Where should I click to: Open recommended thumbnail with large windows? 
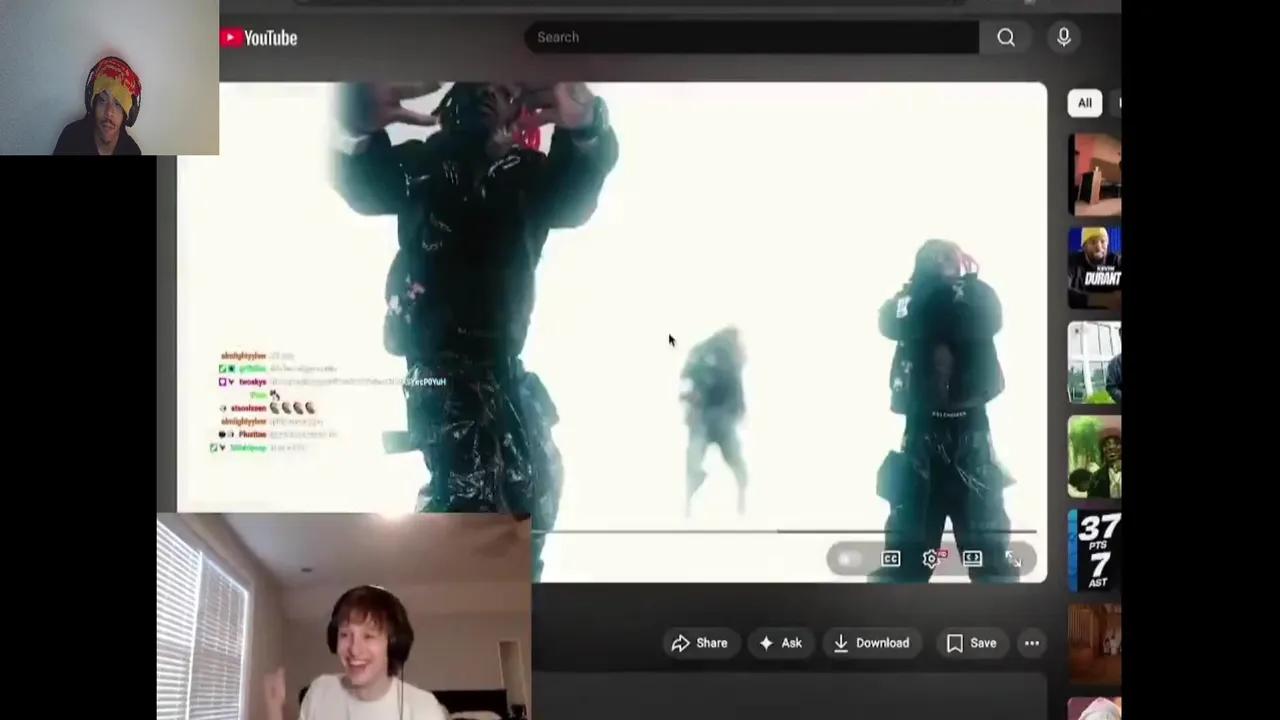coord(1094,362)
